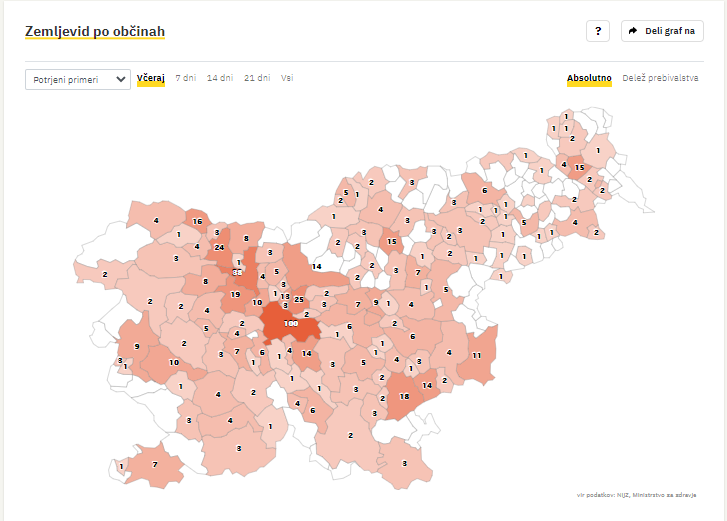Viewport: 727px width, 521px height.
Task: Click the Deli graf na share button
Action: (662, 31)
